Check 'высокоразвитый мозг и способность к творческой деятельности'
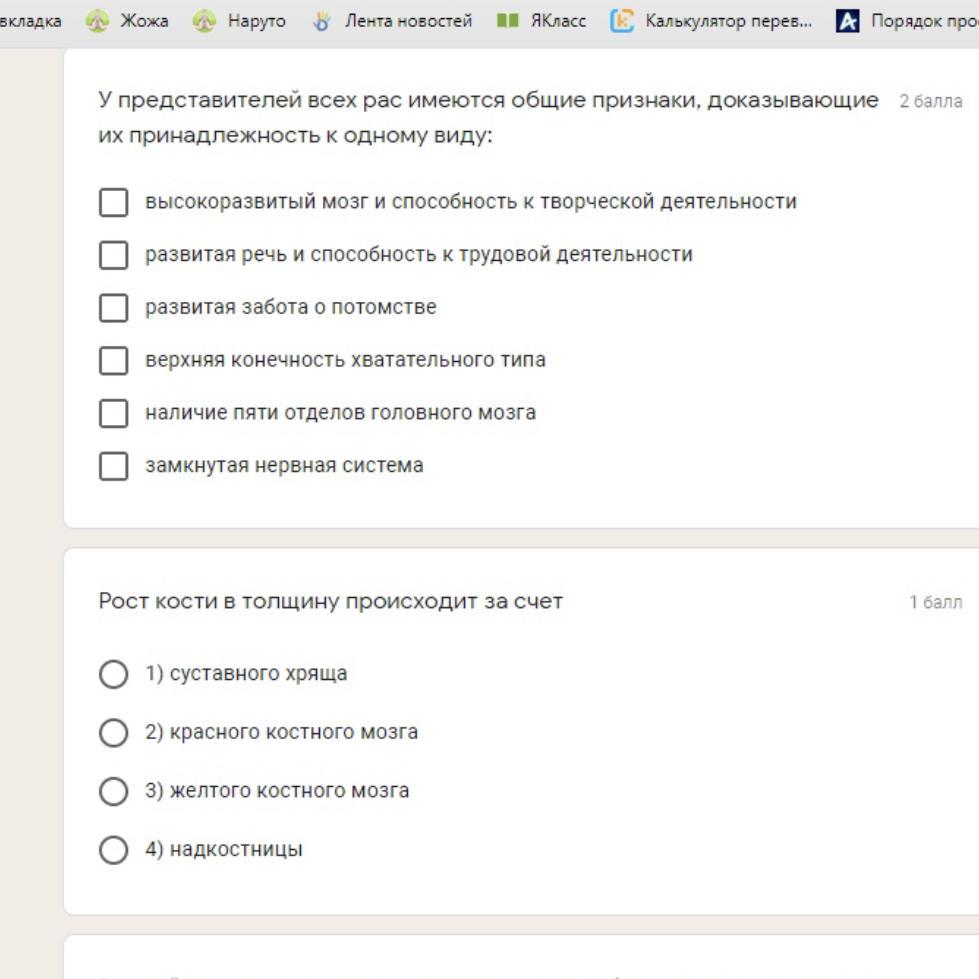Viewport: 979px width, 979px height. (114, 202)
